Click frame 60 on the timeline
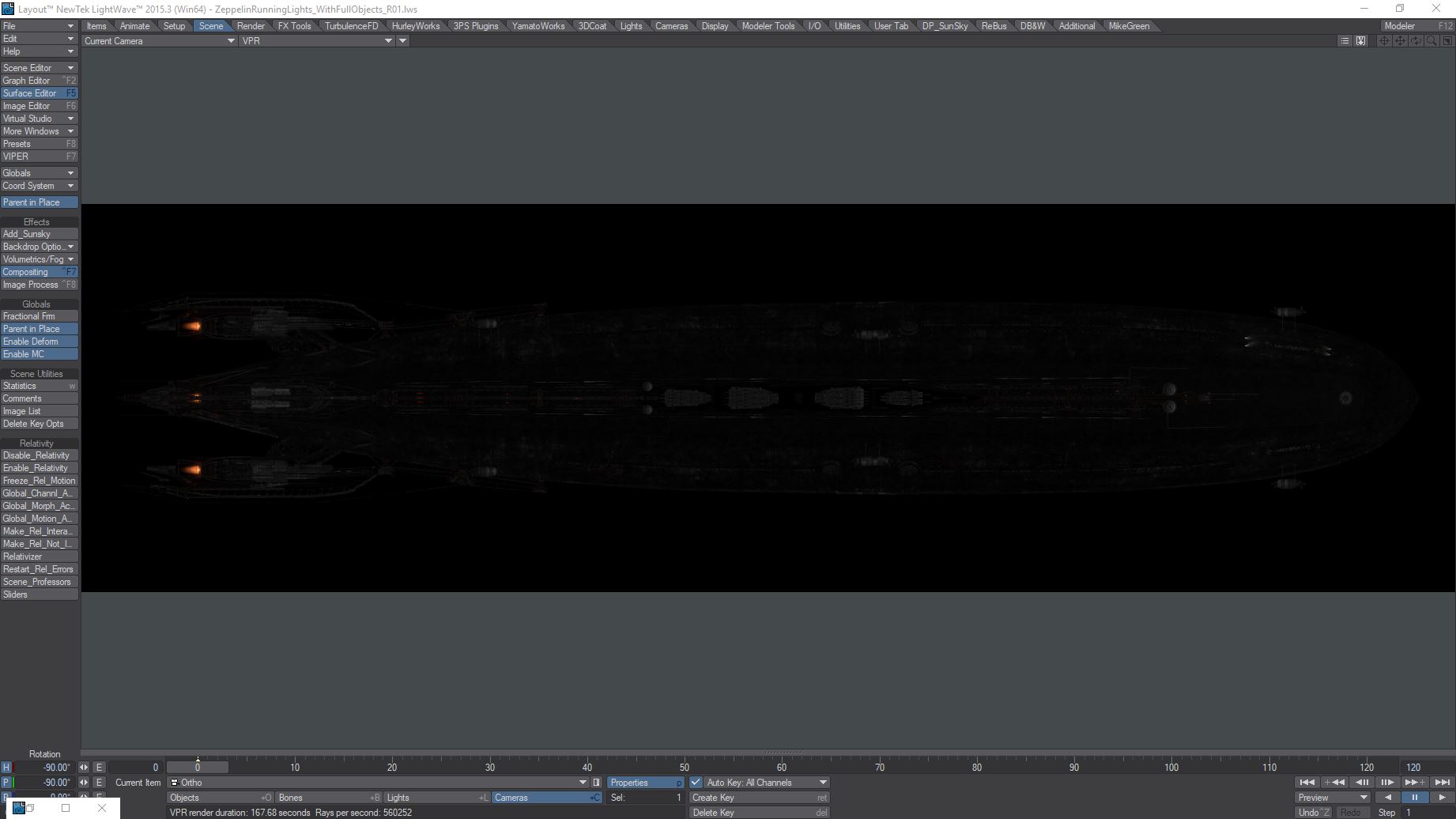This screenshot has height=819, width=1456. click(782, 768)
